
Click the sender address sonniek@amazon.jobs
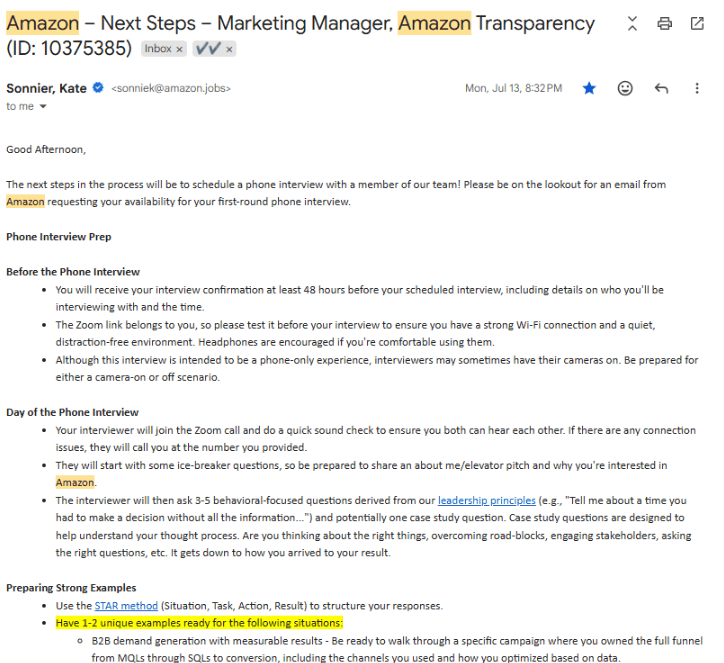171,88
